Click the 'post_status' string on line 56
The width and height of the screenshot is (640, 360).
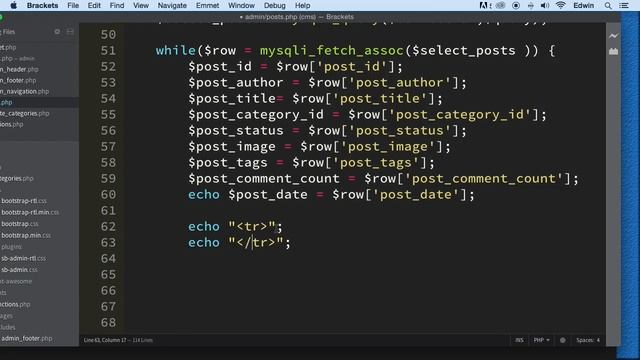[x=400, y=131]
